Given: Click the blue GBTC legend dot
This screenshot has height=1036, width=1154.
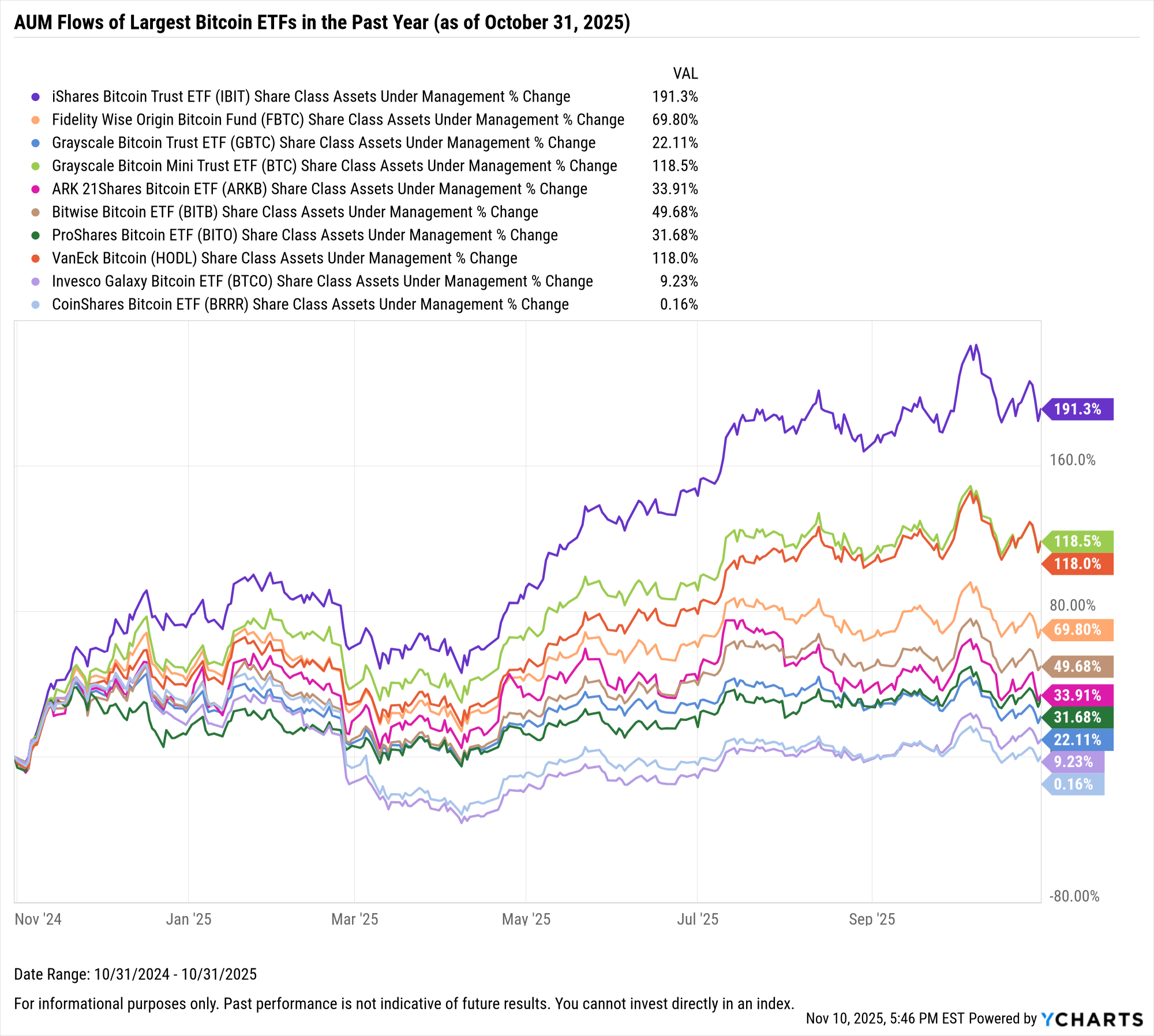Looking at the screenshot, I should click(x=36, y=143).
